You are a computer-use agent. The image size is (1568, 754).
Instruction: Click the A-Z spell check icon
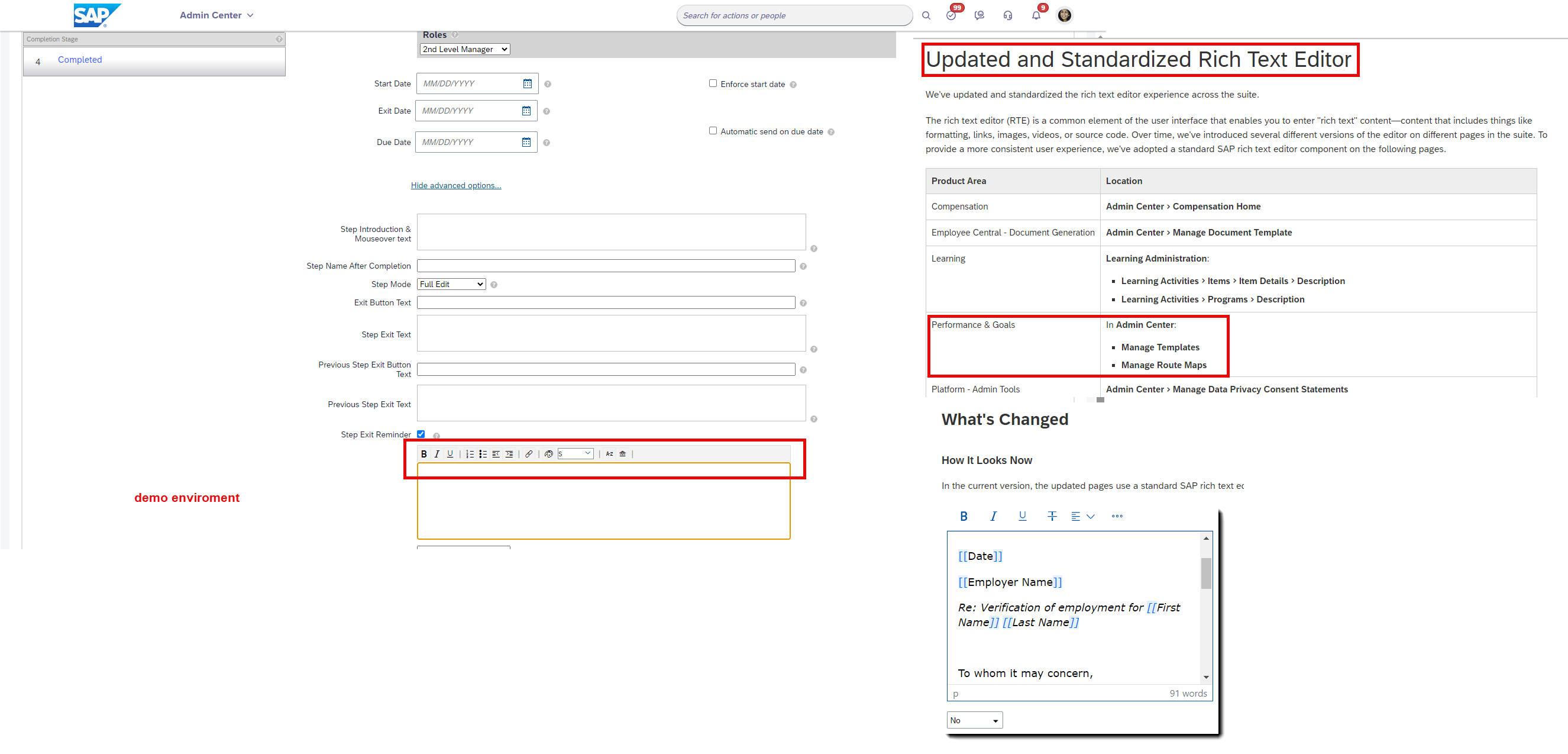pyautogui.click(x=609, y=454)
